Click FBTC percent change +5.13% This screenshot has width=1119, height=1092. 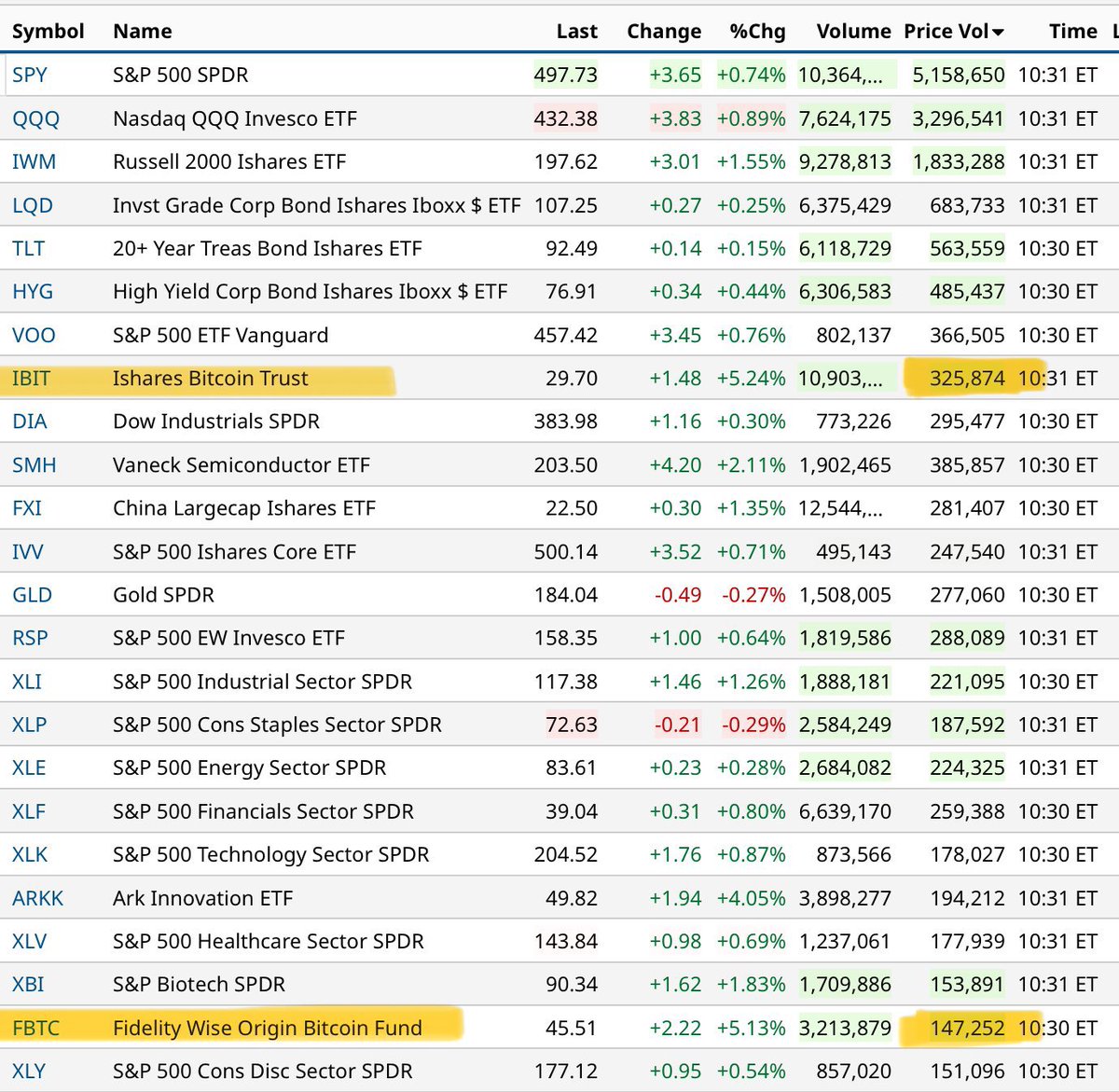(x=752, y=1028)
